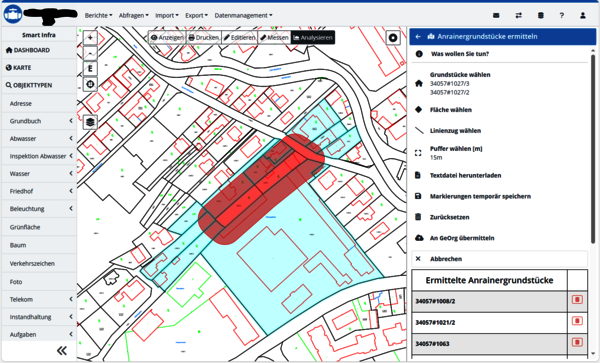This screenshot has width=600, height=363.
Task: Click Markierungen temporär speichern
Action: coord(480,196)
